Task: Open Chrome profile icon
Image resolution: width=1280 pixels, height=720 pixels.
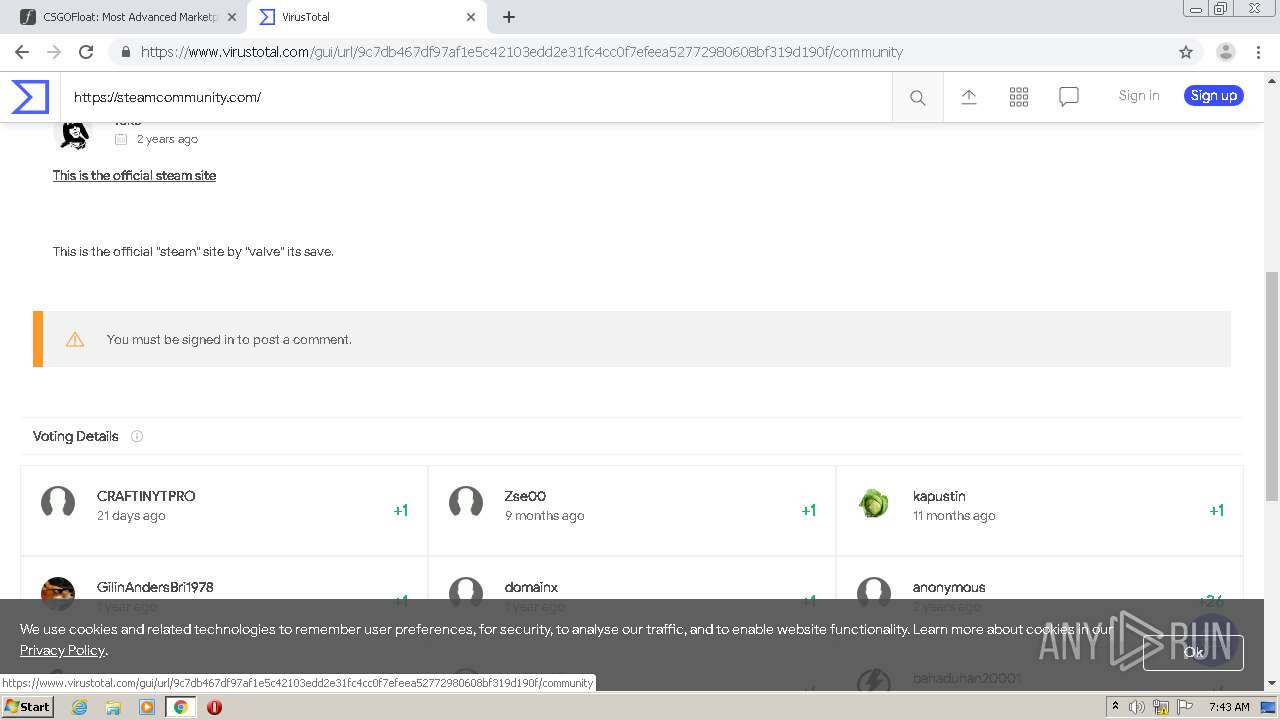Action: [1225, 52]
